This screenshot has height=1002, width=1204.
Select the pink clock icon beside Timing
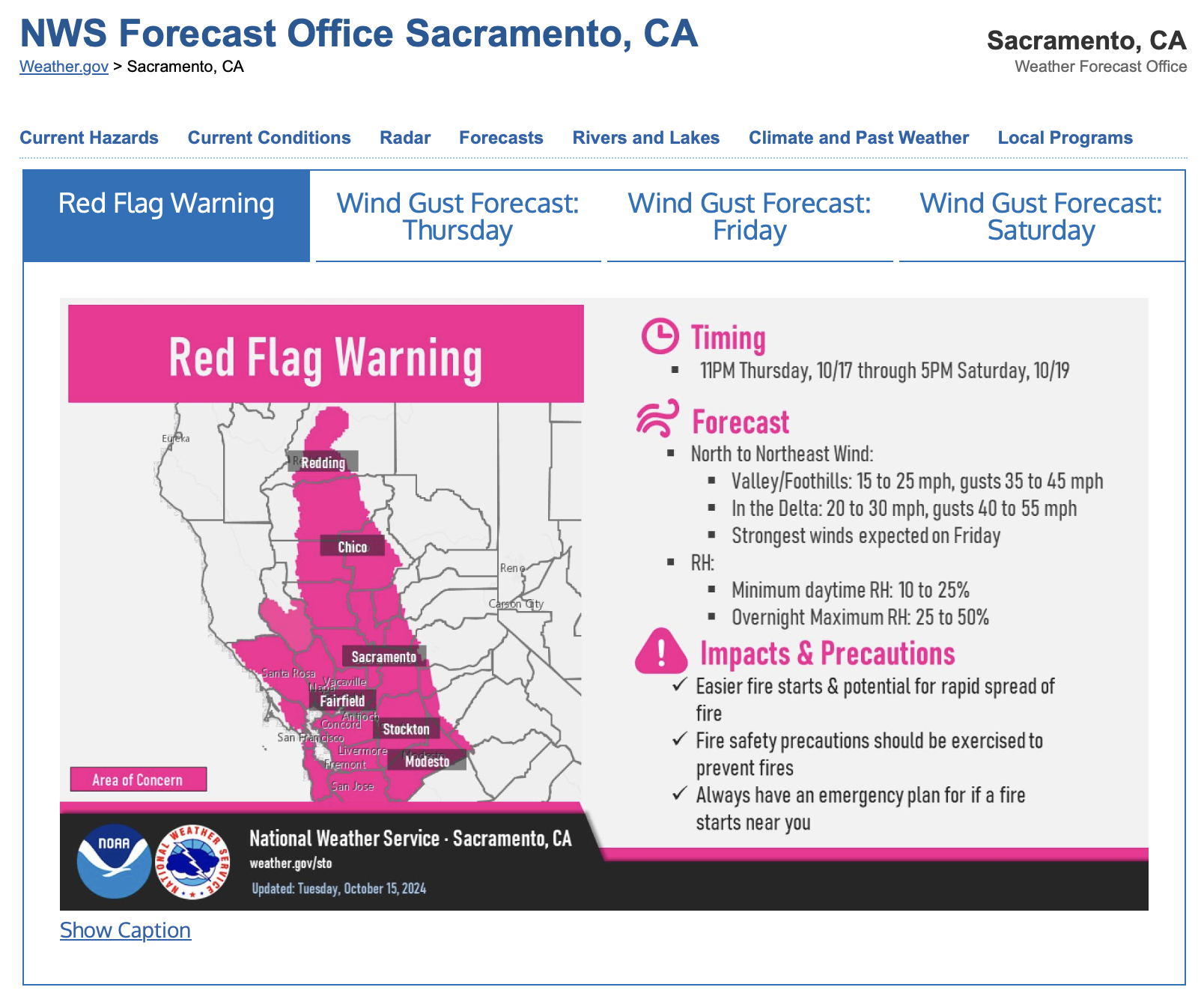click(660, 337)
